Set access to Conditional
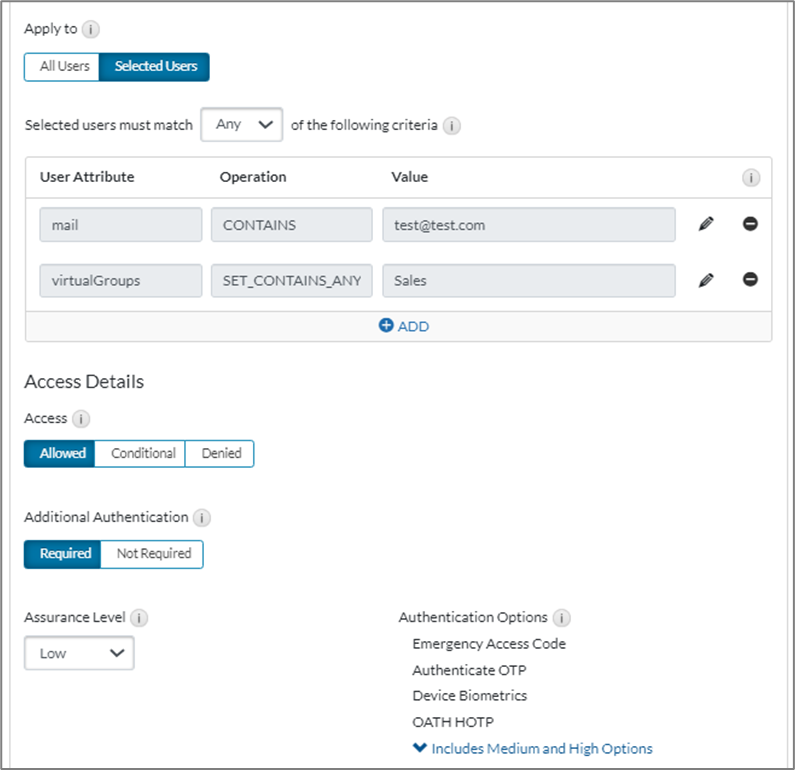The image size is (795, 770). (x=143, y=454)
